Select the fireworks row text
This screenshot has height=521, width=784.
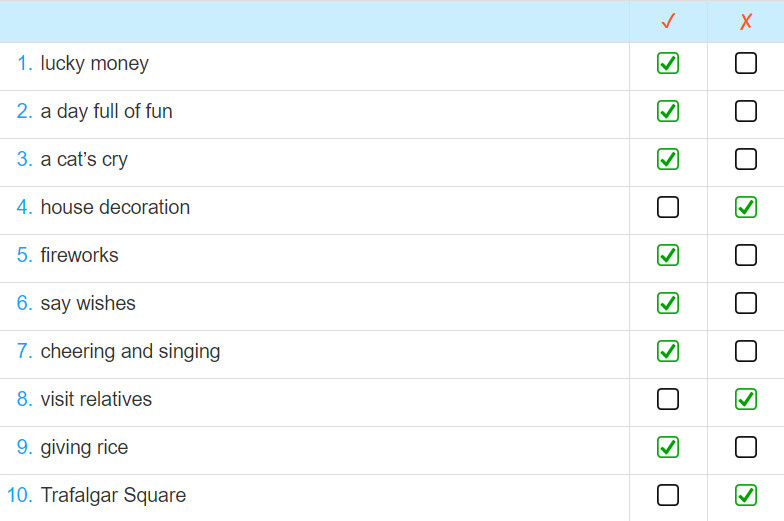click(79, 255)
